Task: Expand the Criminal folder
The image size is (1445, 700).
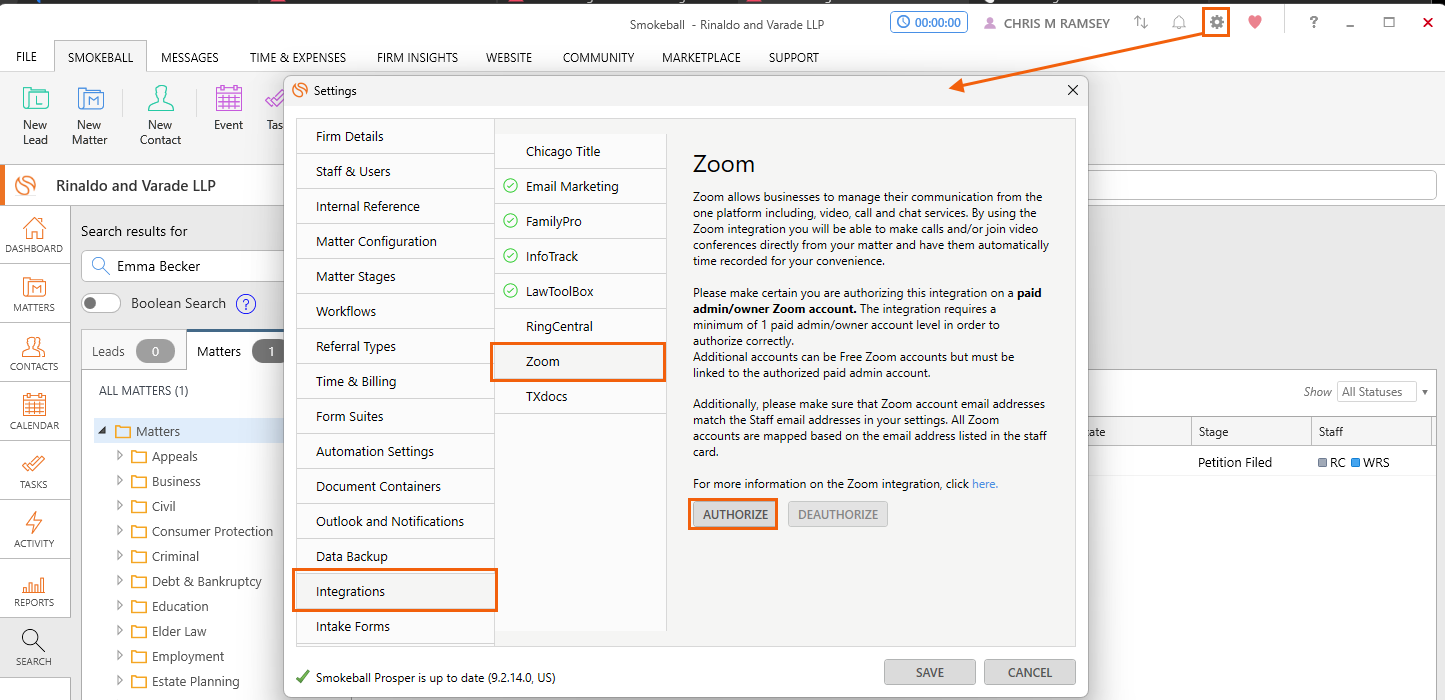Action: [120, 556]
